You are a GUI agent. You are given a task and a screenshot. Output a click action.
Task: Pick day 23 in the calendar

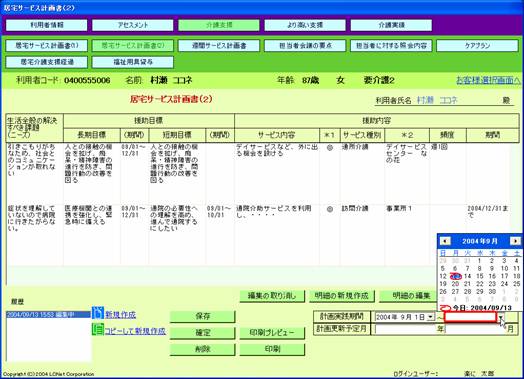point(492,284)
